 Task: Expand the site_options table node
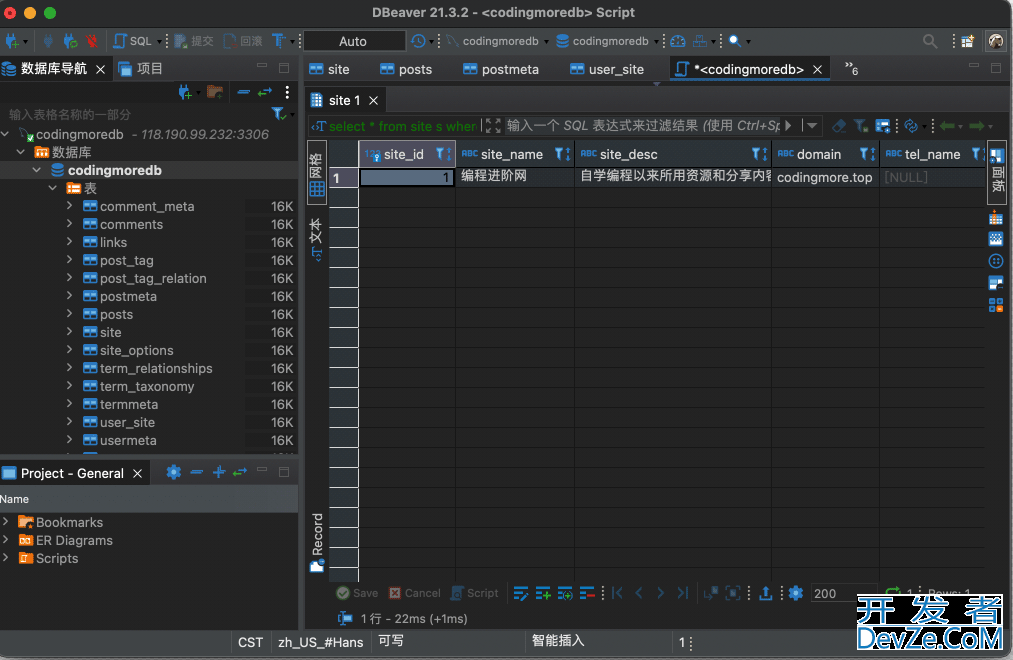coord(69,350)
